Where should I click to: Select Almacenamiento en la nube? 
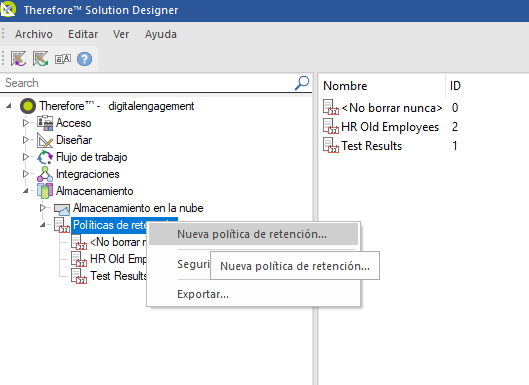pos(138,208)
